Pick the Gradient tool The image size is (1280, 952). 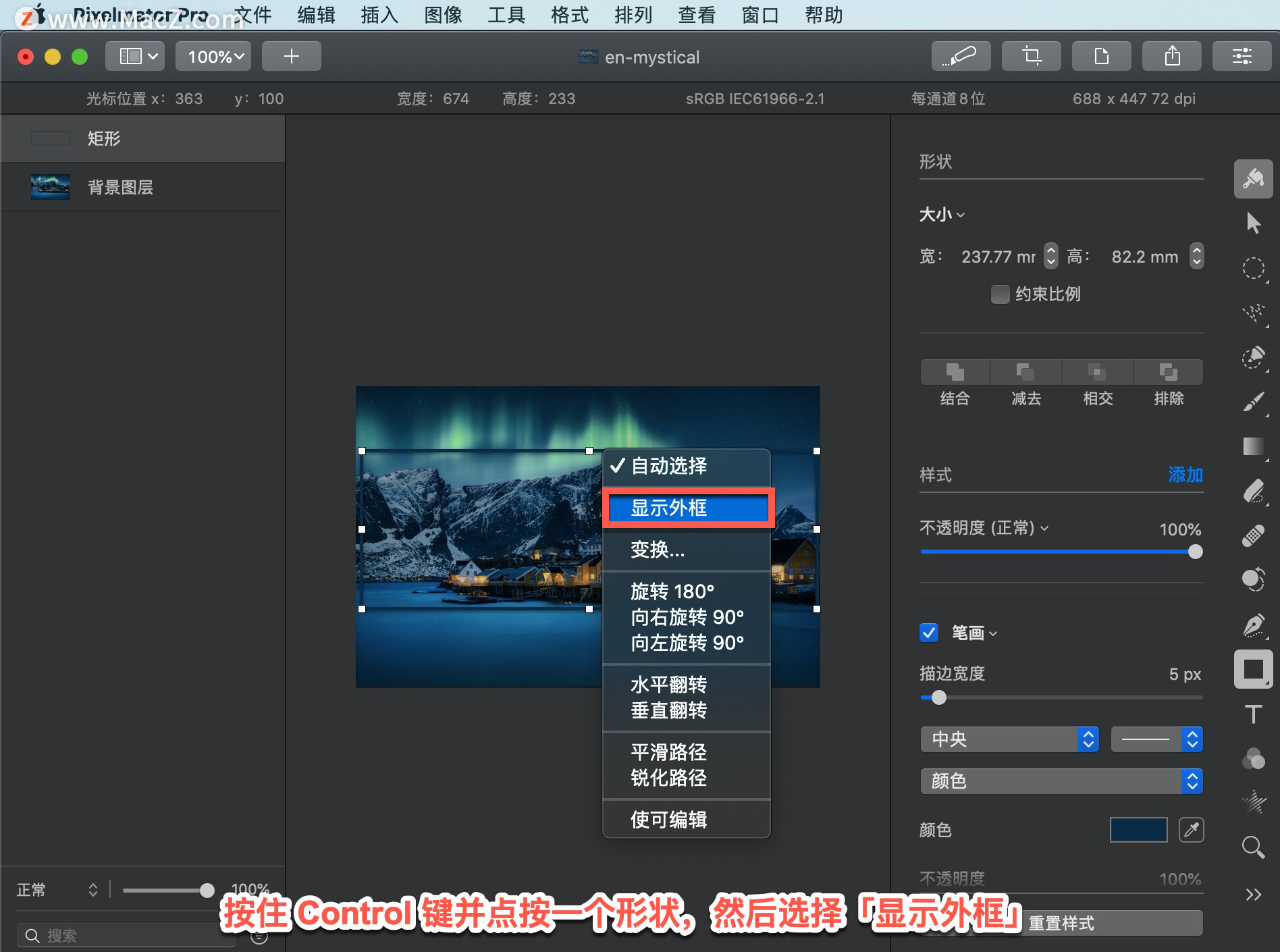(x=1253, y=446)
